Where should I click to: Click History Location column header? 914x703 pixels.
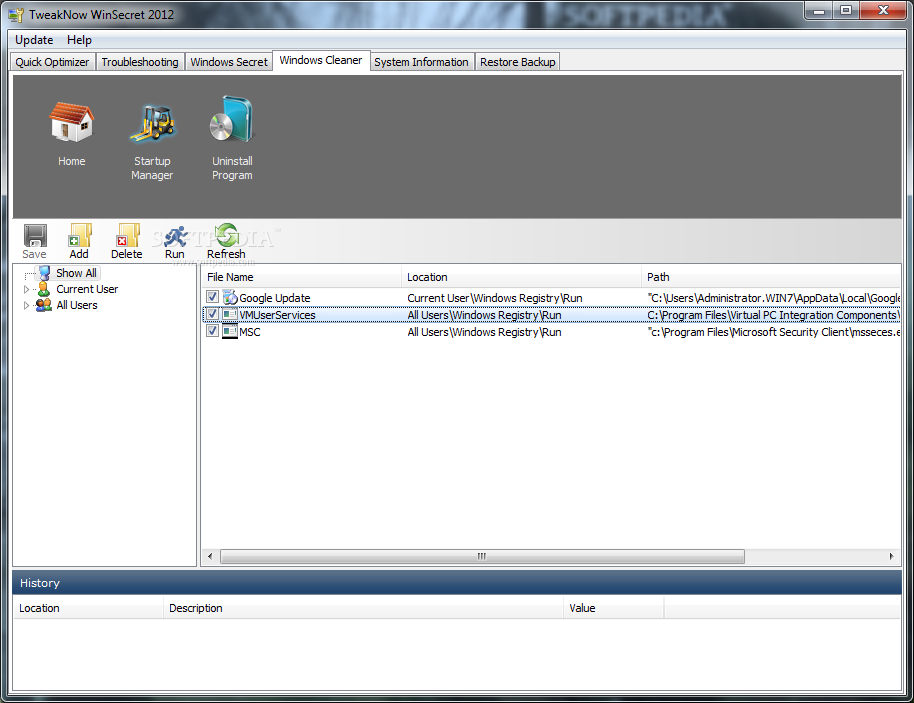(x=87, y=608)
